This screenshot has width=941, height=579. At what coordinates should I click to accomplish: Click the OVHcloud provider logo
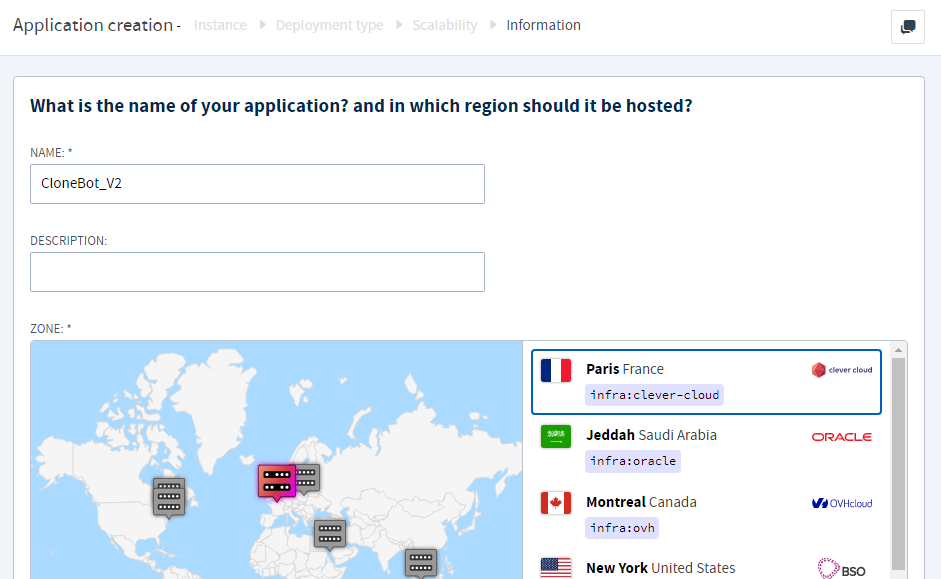[841, 503]
